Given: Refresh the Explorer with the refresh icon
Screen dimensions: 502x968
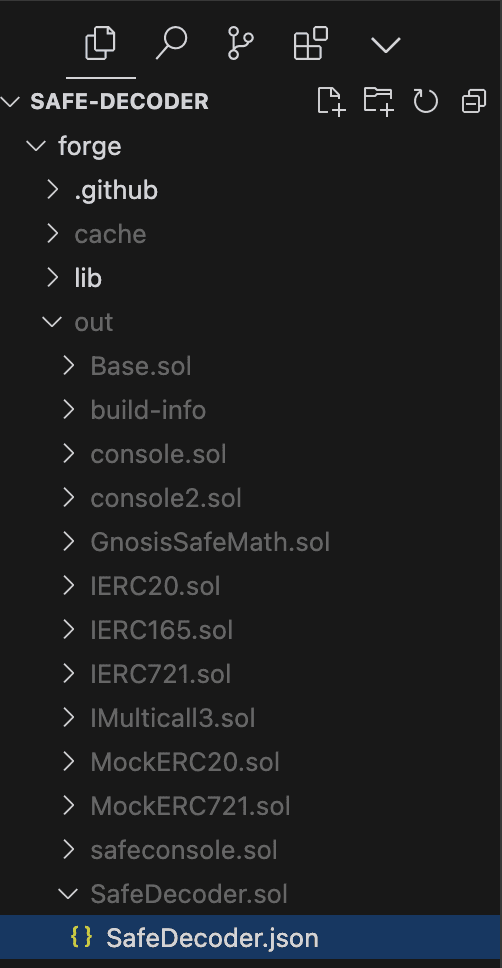Looking at the screenshot, I should (425, 101).
